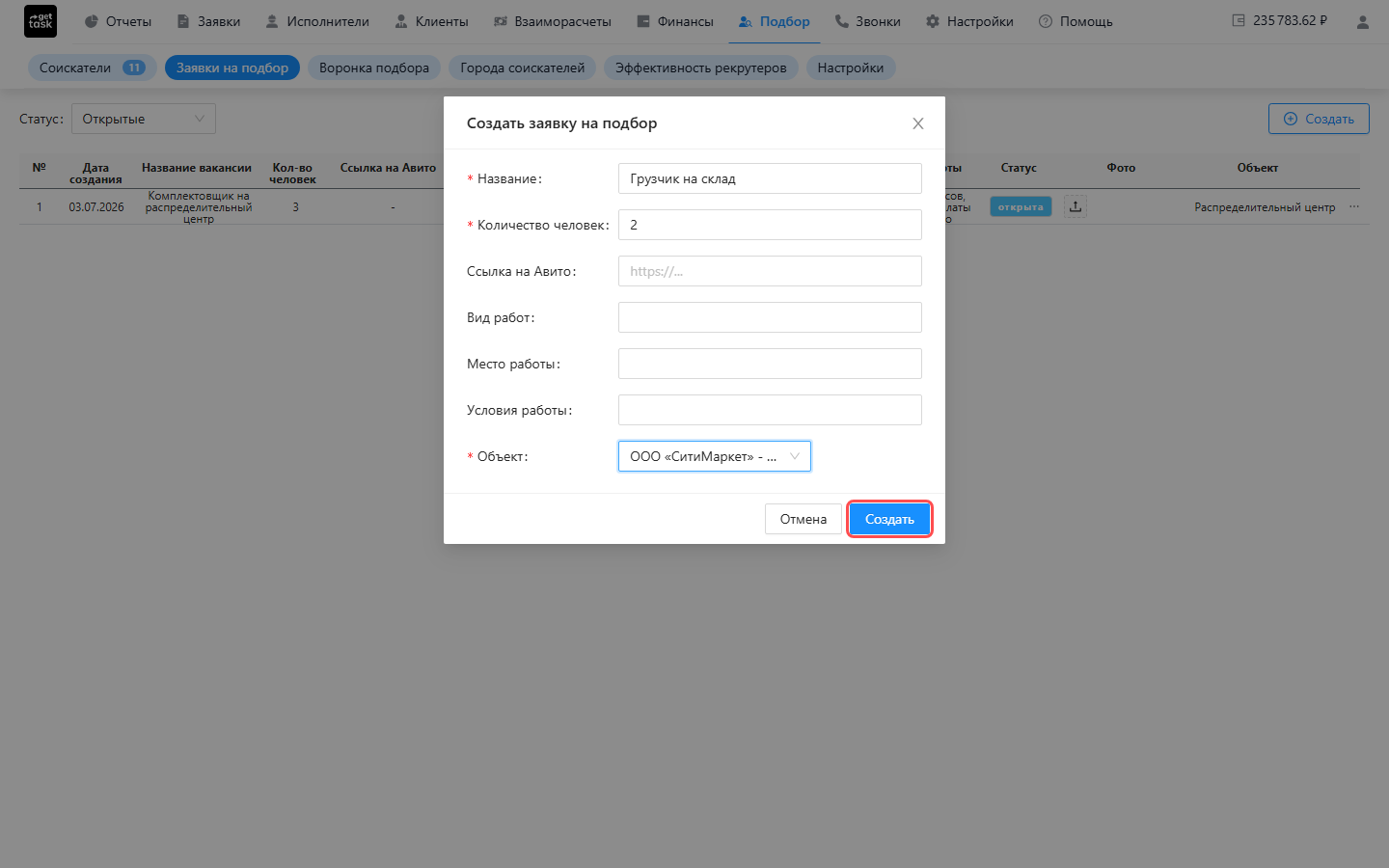Image resolution: width=1389 pixels, height=868 pixels.
Task: Go to Звонки phone section
Action: tap(868, 21)
